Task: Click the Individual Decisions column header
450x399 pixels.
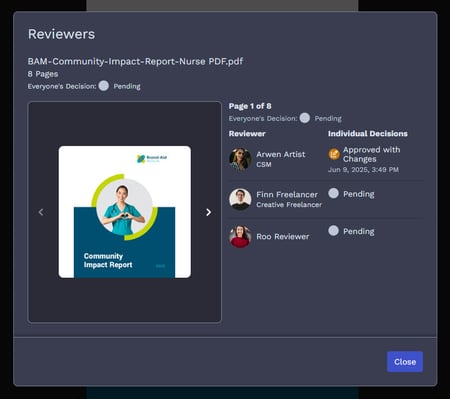Action: click(x=368, y=133)
